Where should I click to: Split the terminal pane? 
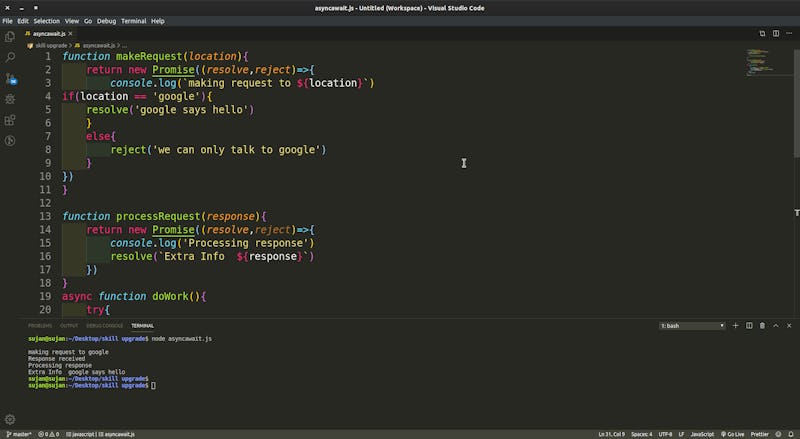pyautogui.click(x=749, y=325)
